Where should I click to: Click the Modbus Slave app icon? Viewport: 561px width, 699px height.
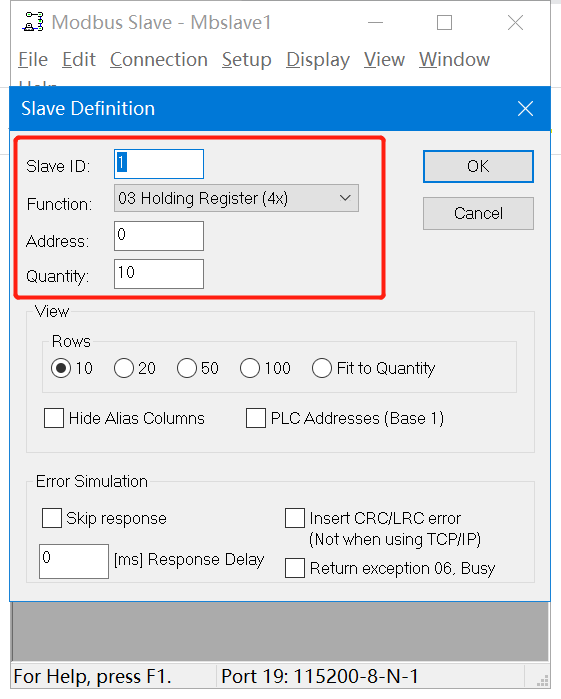tap(33, 22)
